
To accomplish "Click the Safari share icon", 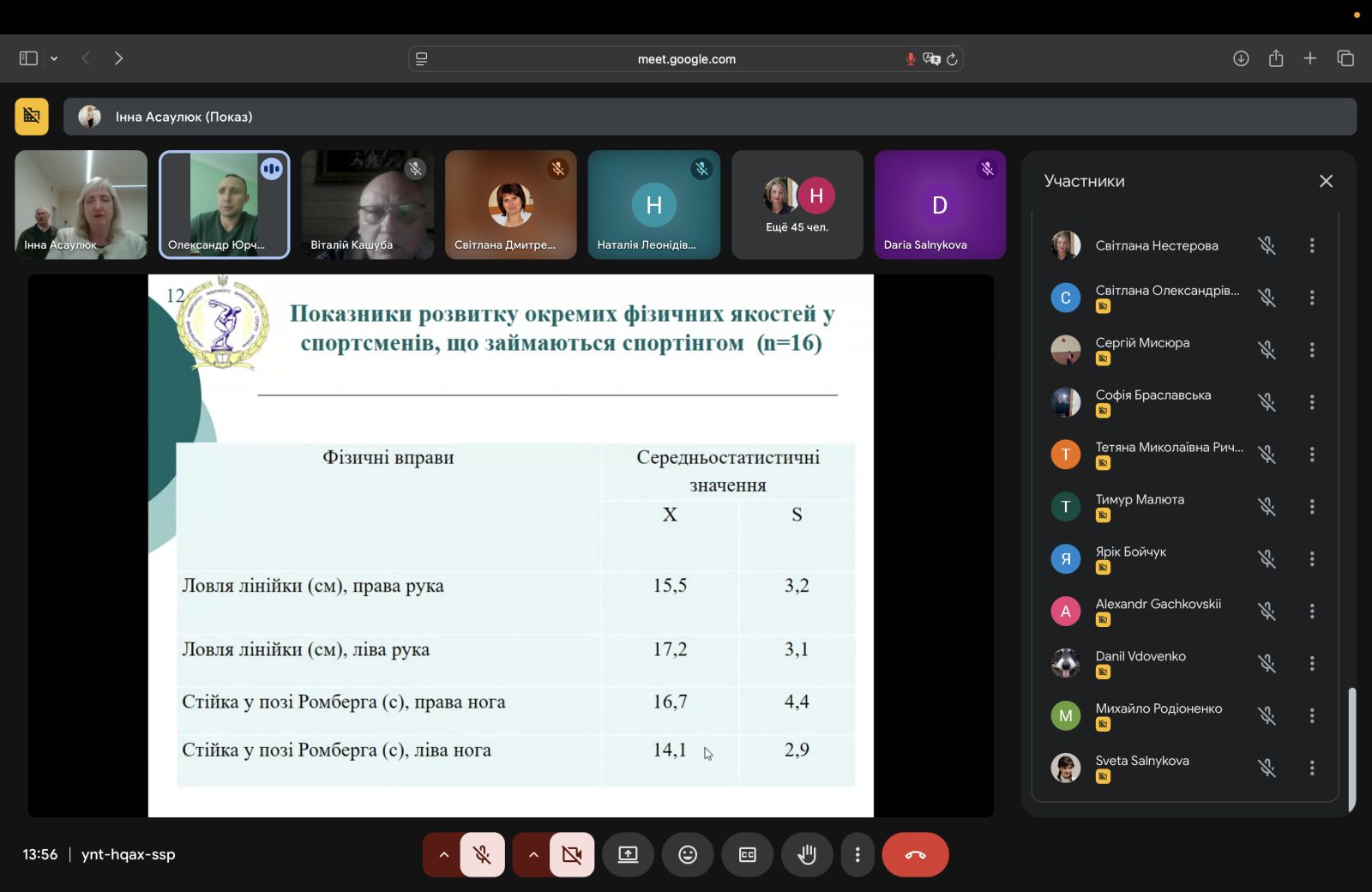I will pos(1276,58).
